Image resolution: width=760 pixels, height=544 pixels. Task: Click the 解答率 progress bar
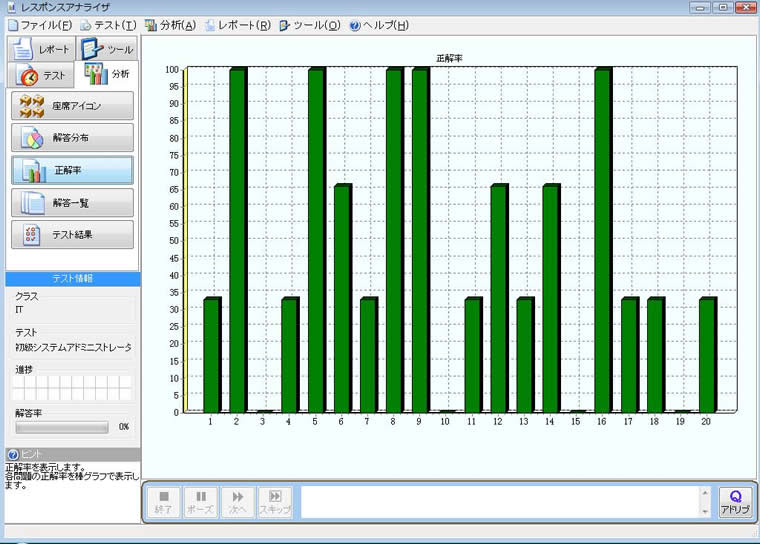pyautogui.click(x=62, y=427)
